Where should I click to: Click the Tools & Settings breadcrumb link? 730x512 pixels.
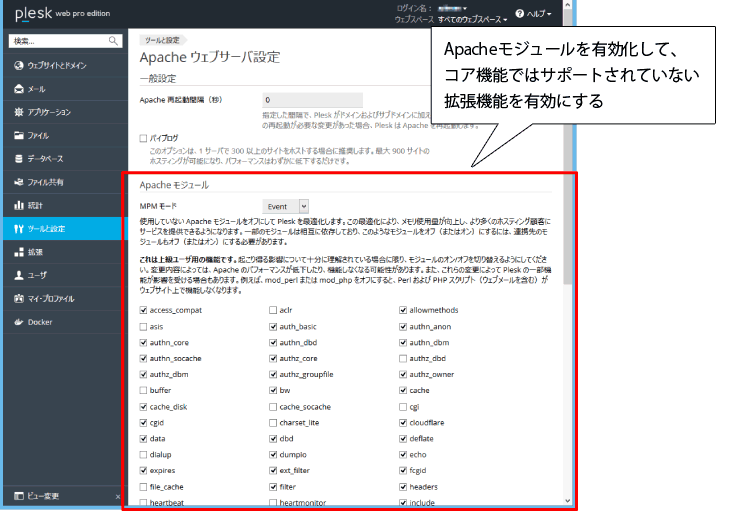point(162,40)
